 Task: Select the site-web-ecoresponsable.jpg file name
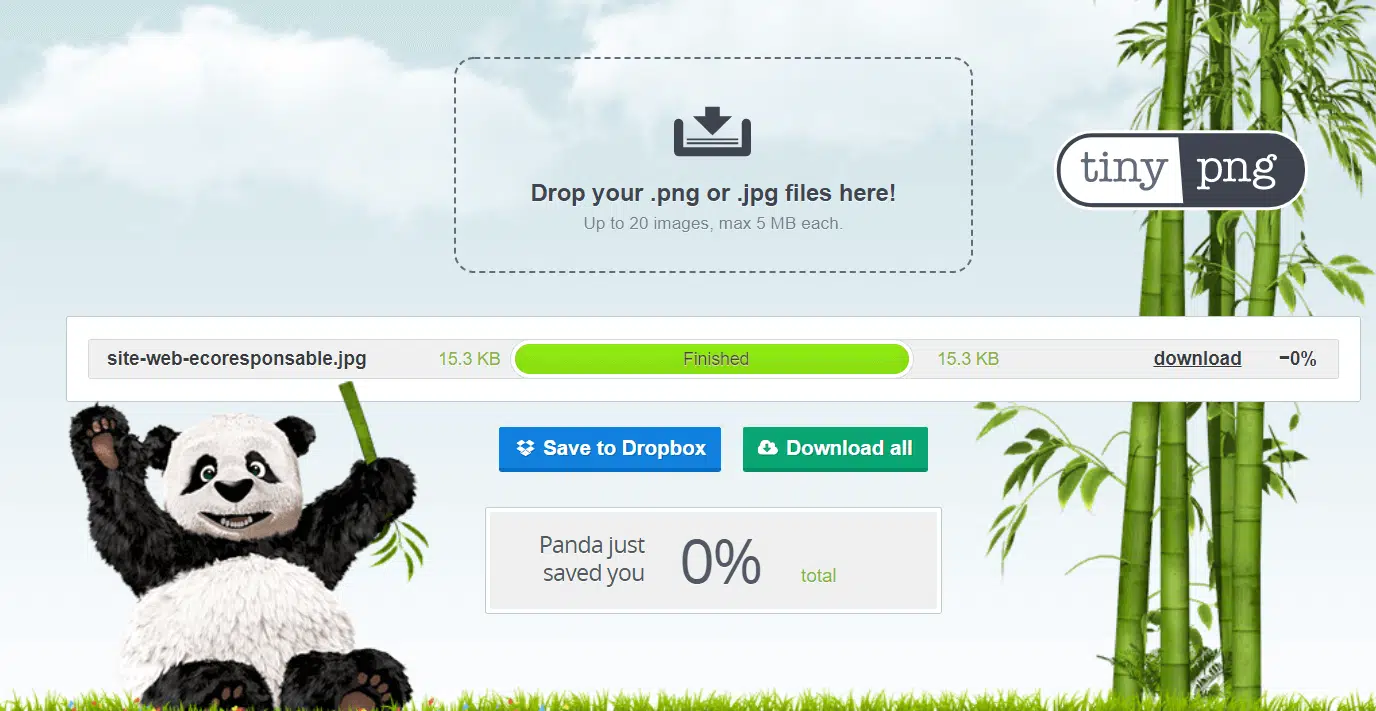(237, 359)
